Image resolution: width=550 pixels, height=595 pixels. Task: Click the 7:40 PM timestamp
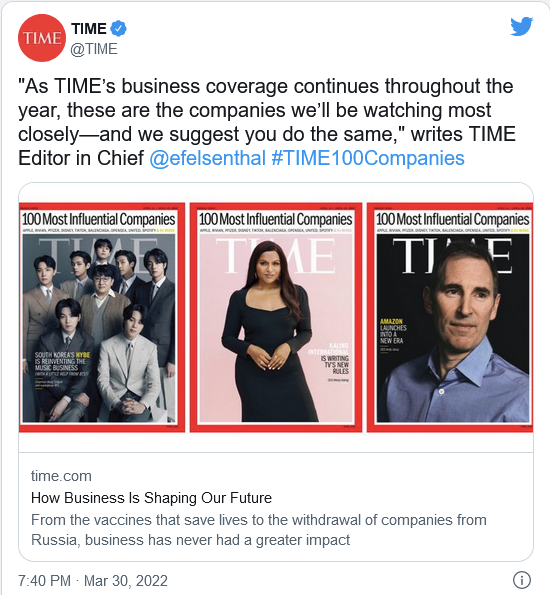click(44, 581)
